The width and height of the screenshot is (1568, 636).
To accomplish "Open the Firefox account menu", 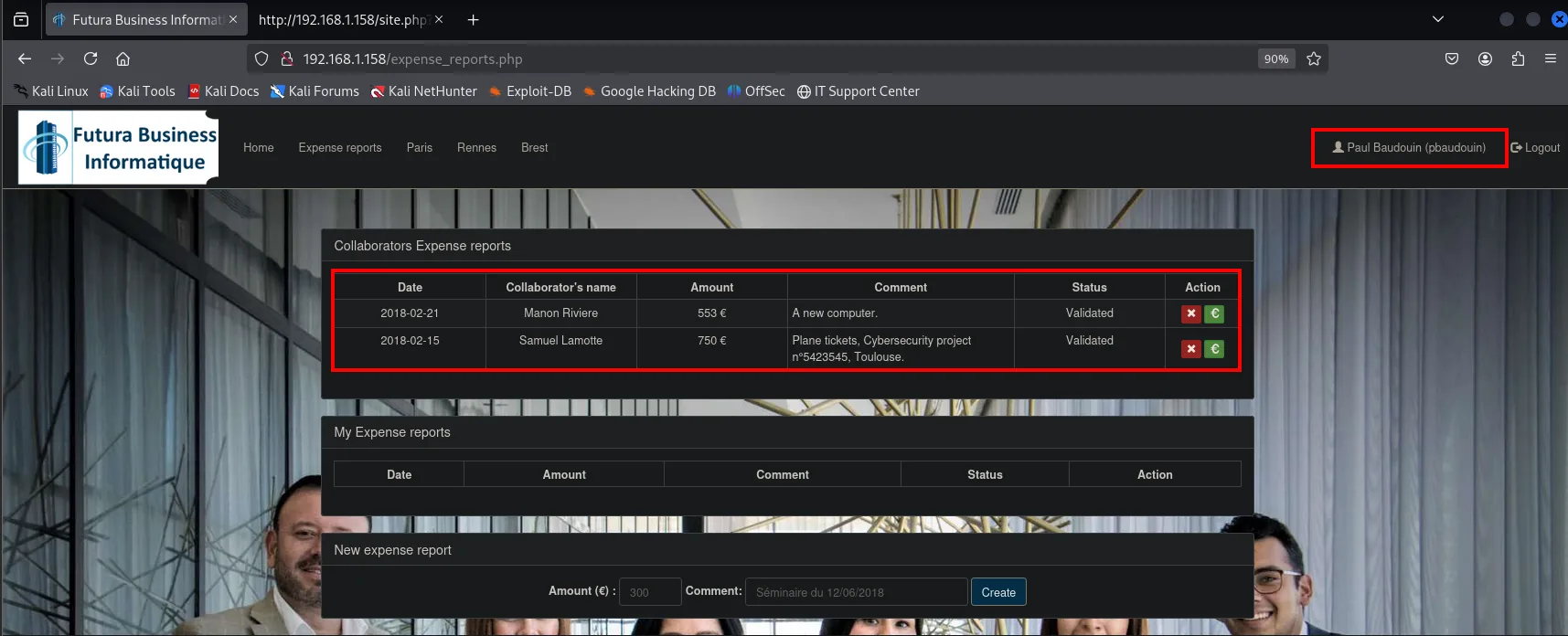I will 1485,58.
